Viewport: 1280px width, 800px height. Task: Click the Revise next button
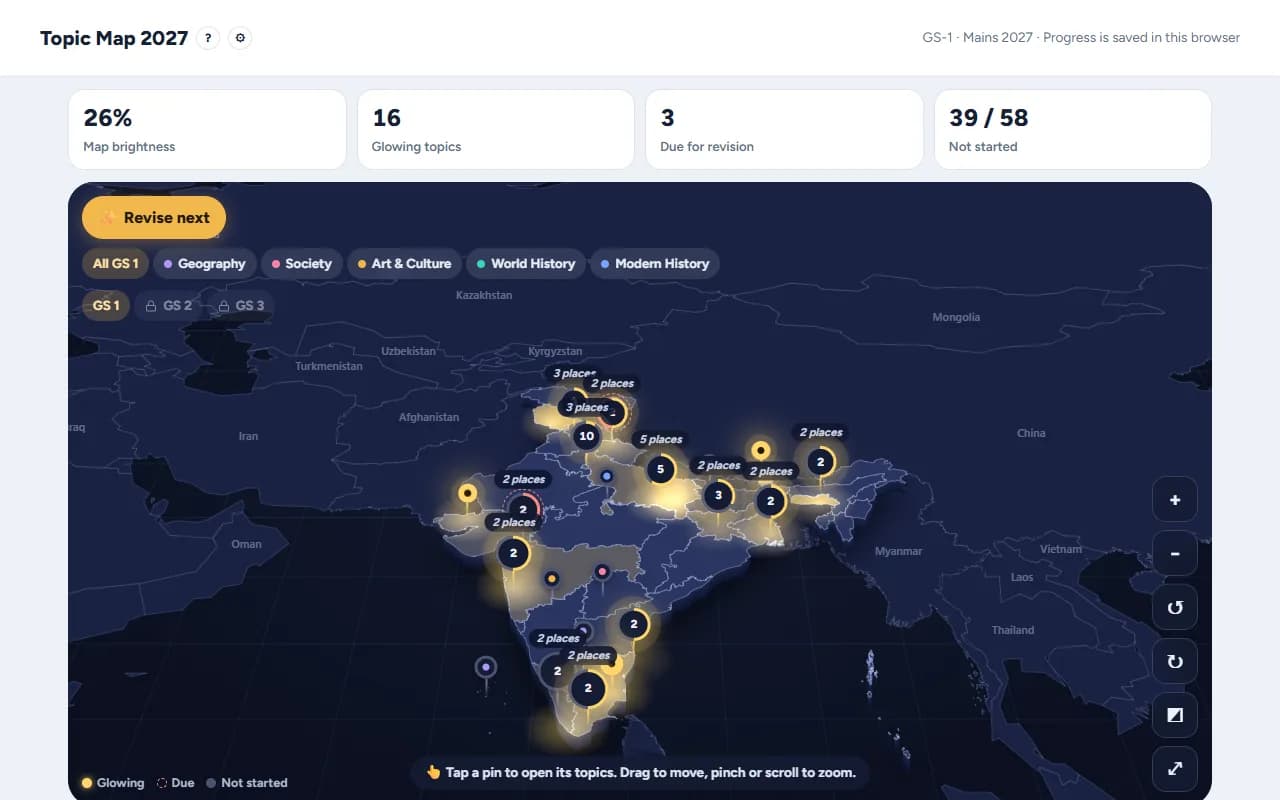[154, 217]
